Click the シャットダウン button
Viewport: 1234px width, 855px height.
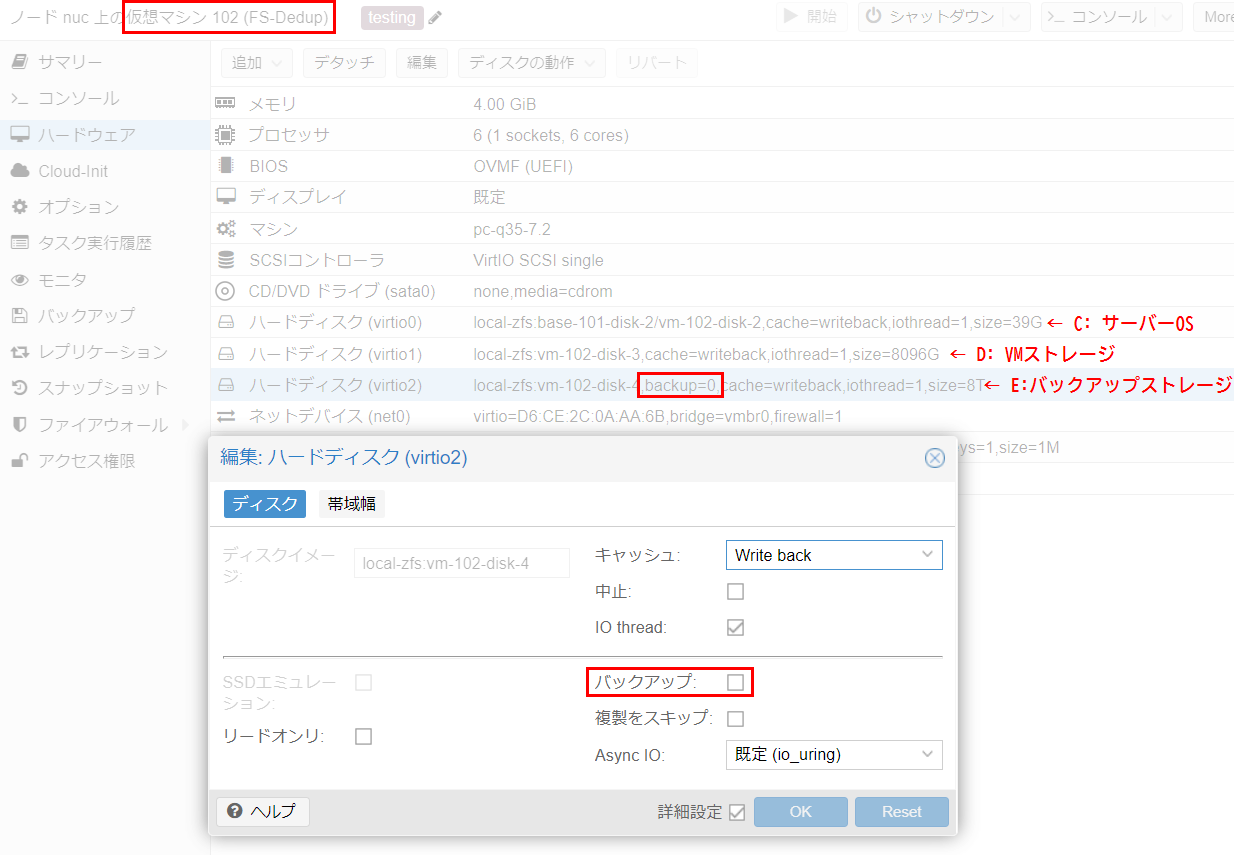[x=930, y=17]
